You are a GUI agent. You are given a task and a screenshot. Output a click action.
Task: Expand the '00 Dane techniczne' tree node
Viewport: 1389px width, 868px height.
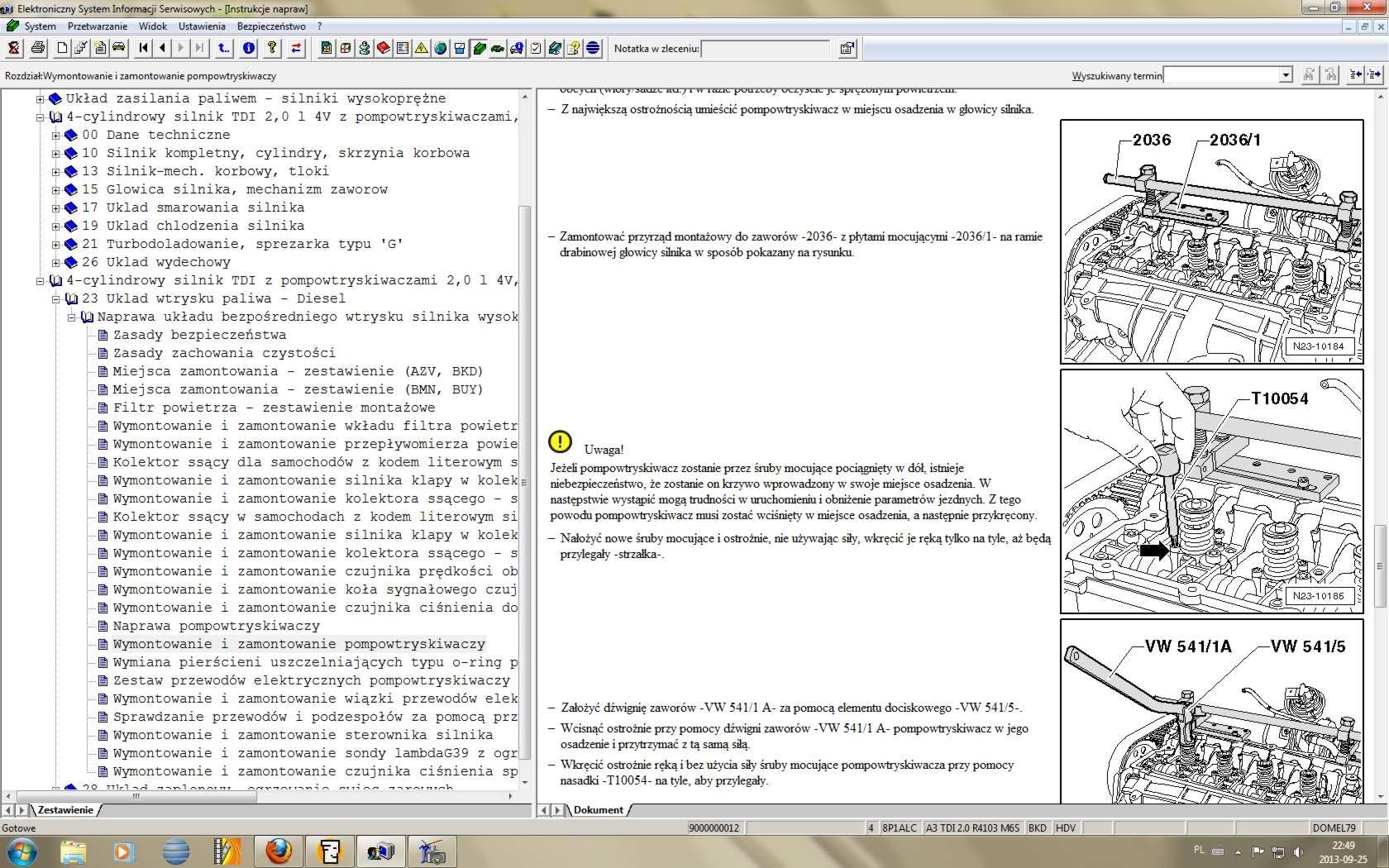click(55, 135)
